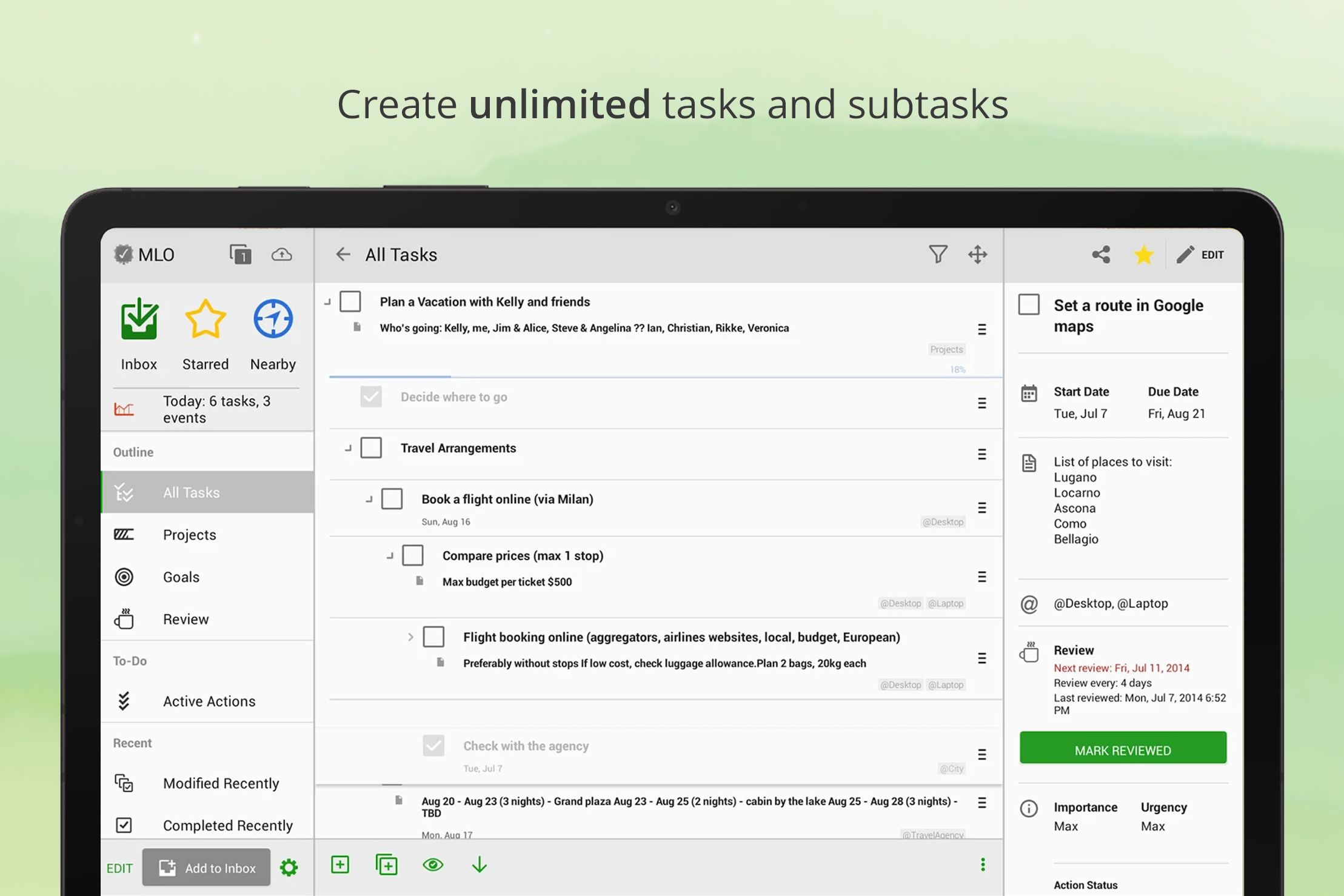Select Active Actions in To-Do section

(209, 701)
